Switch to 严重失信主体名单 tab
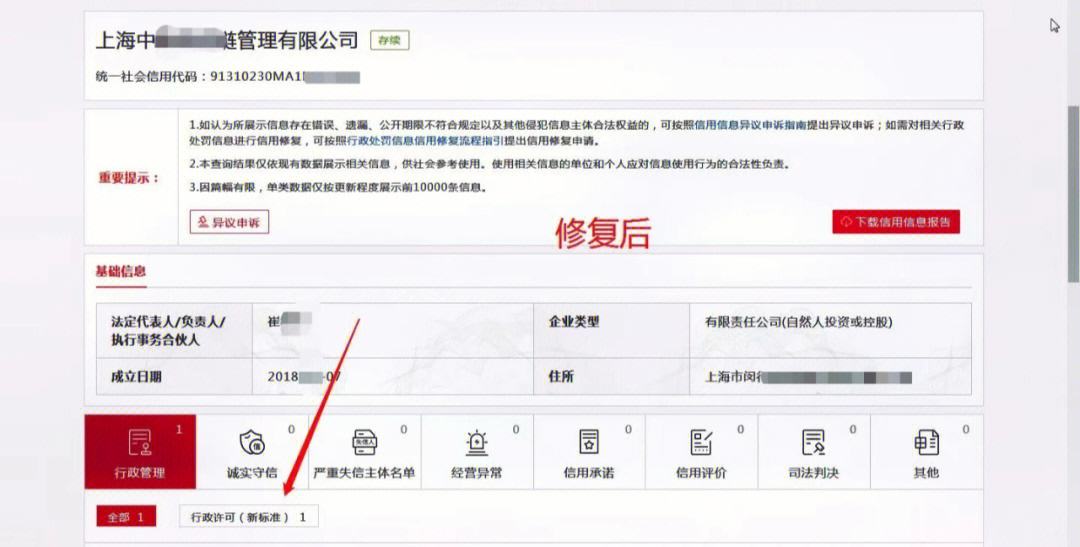The width and height of the screenshot is (1080, 547). point(364,452)
